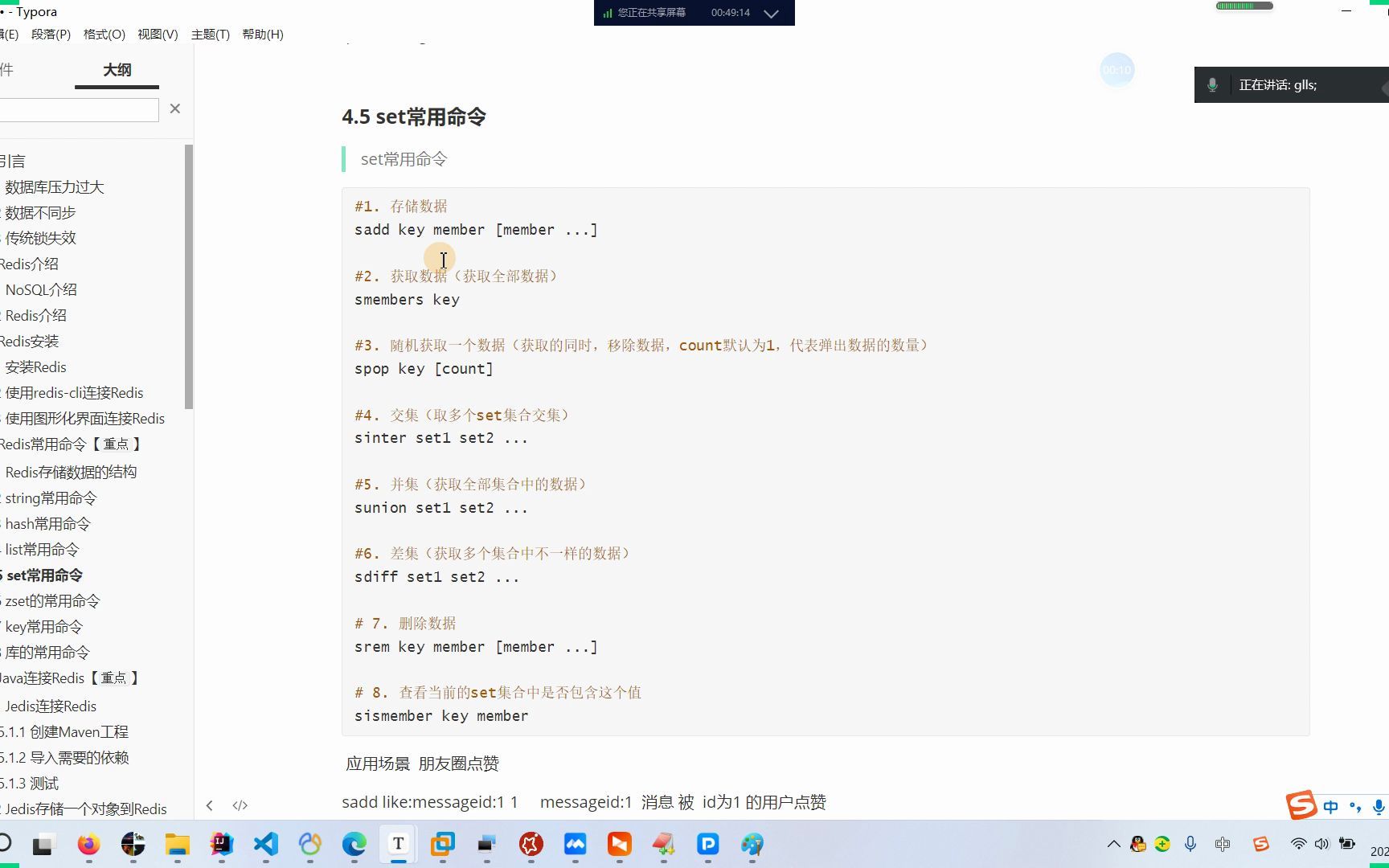Screen dimensions: 1389x868
Task: Open the 主题(T) menu
Action: (211, 35)
